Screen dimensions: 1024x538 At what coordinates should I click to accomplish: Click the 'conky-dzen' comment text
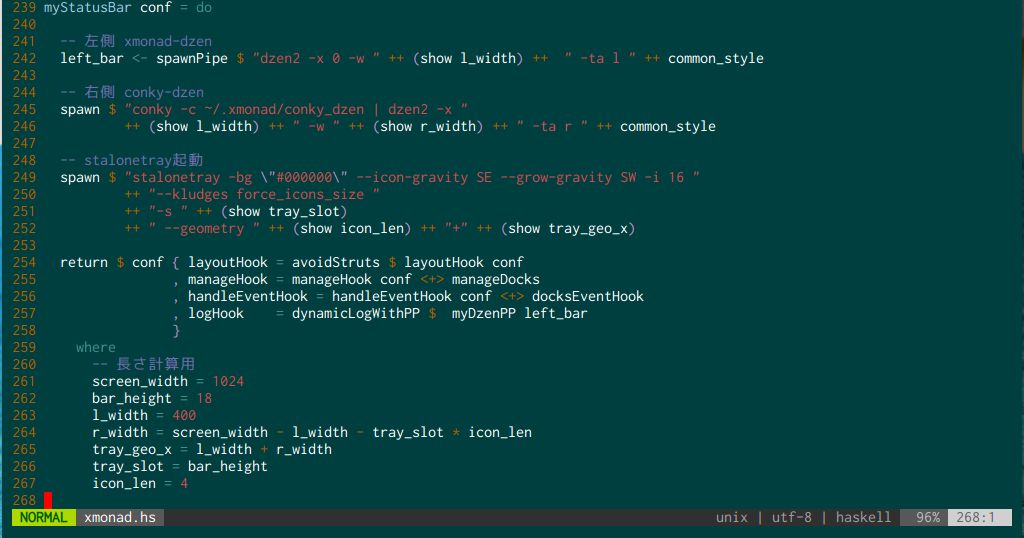164,93
